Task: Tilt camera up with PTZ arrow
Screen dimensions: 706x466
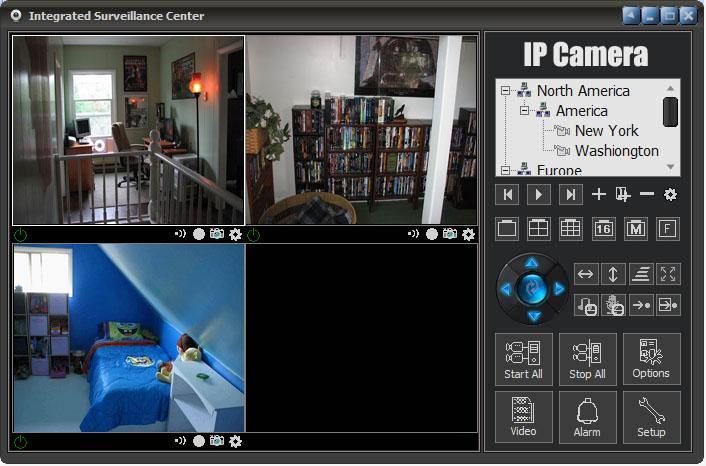Action: click(532, 262)
